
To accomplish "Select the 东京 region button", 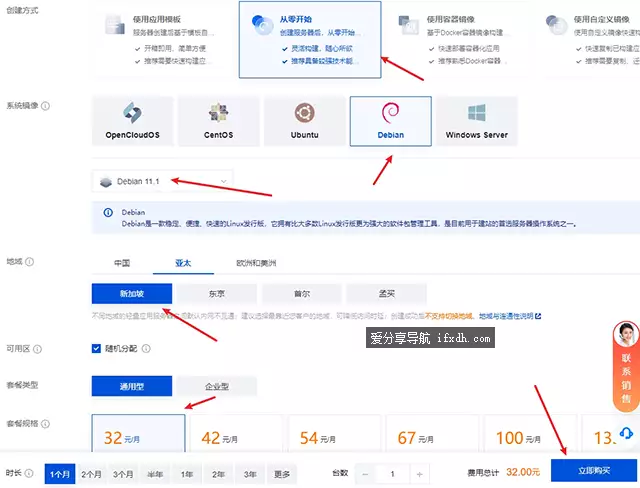I will tap(216, 294).
